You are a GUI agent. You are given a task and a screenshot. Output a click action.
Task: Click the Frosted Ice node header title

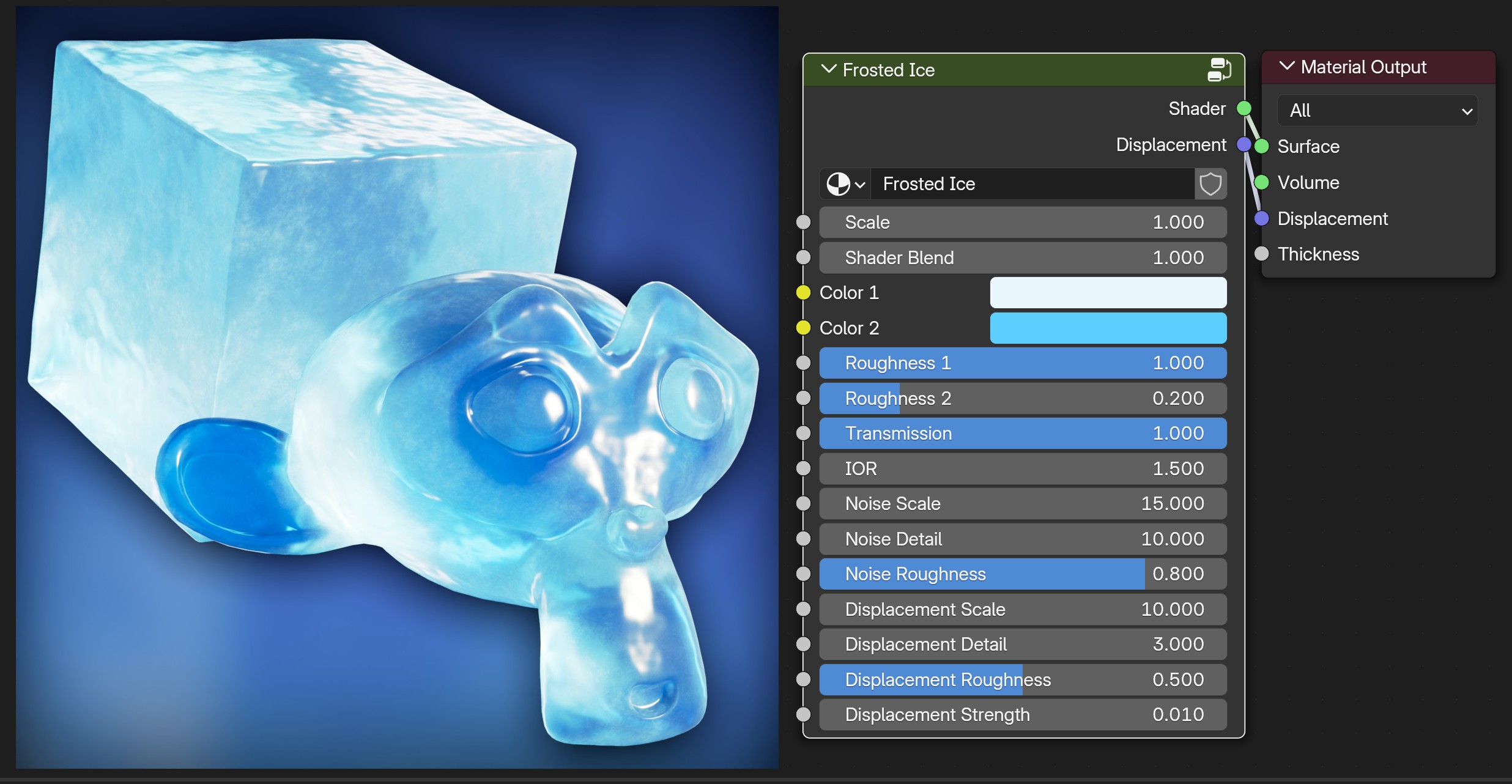(889, 70)
